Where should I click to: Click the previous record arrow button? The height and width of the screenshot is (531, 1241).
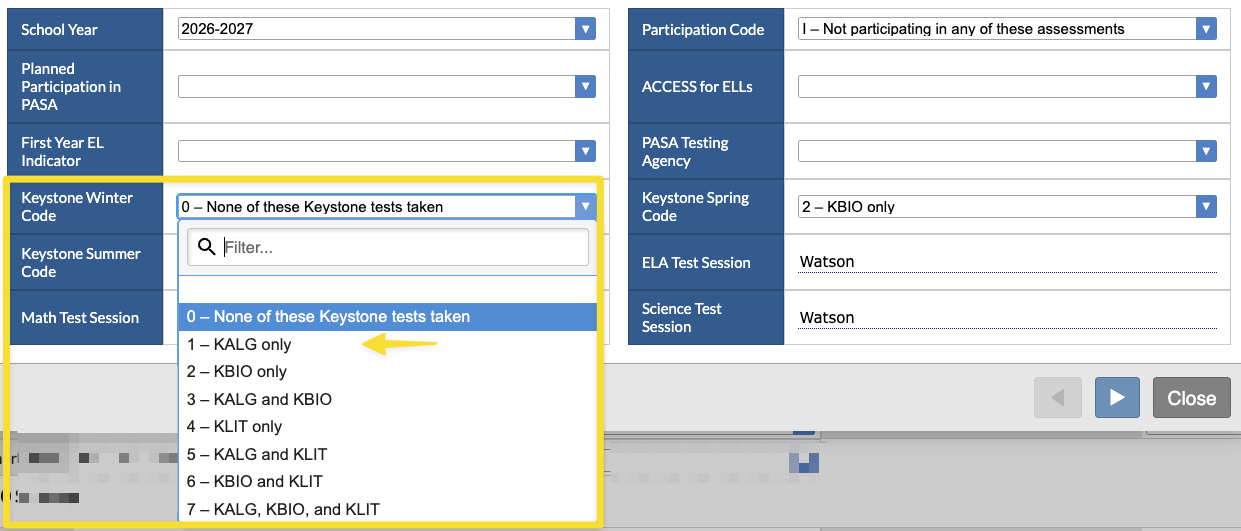click(1057, 397)
